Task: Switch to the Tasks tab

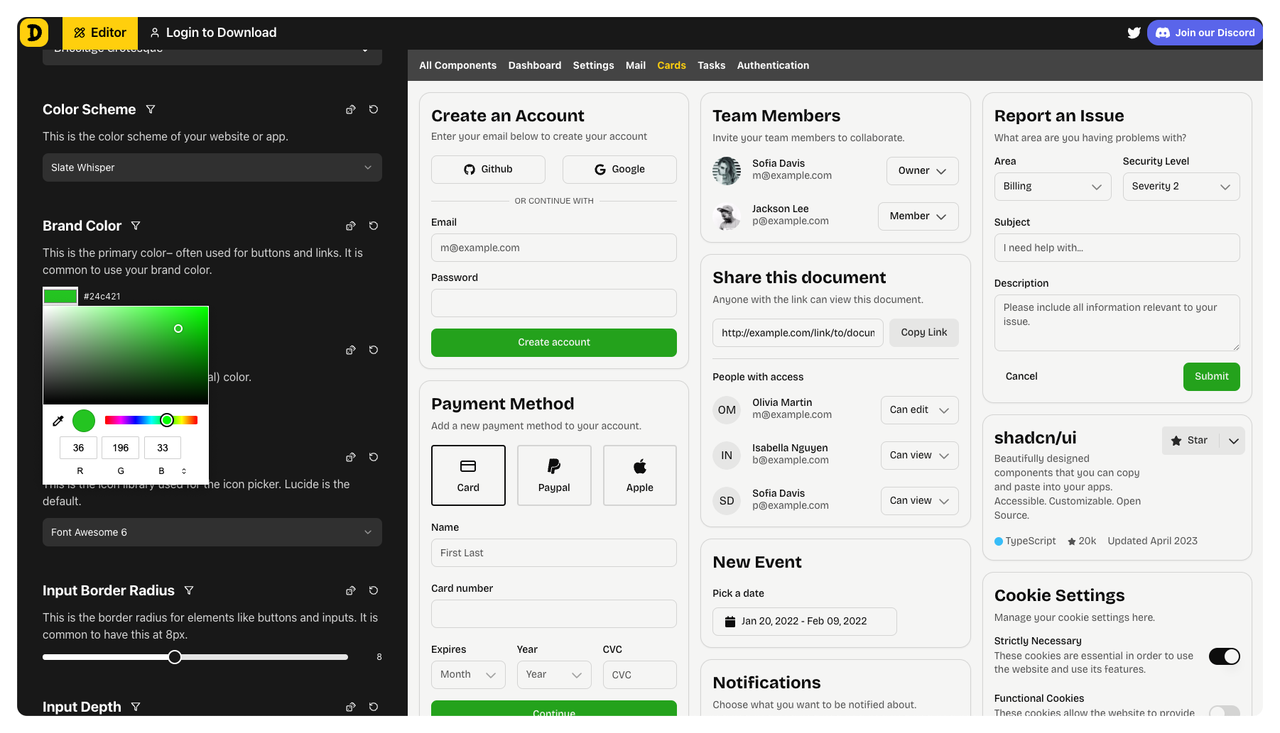Action: pyautogui.click(x=711, y=65)
